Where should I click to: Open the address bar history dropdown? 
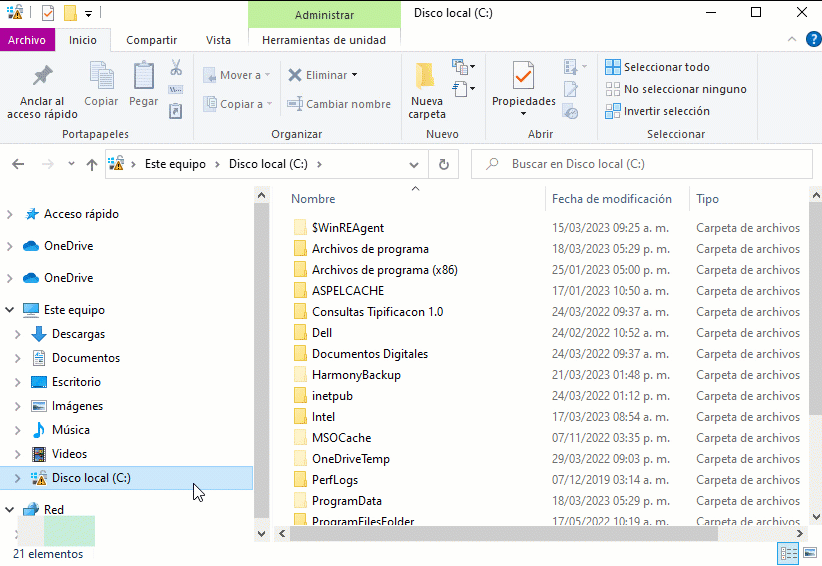pyautogui.click(x=415, y=164)
